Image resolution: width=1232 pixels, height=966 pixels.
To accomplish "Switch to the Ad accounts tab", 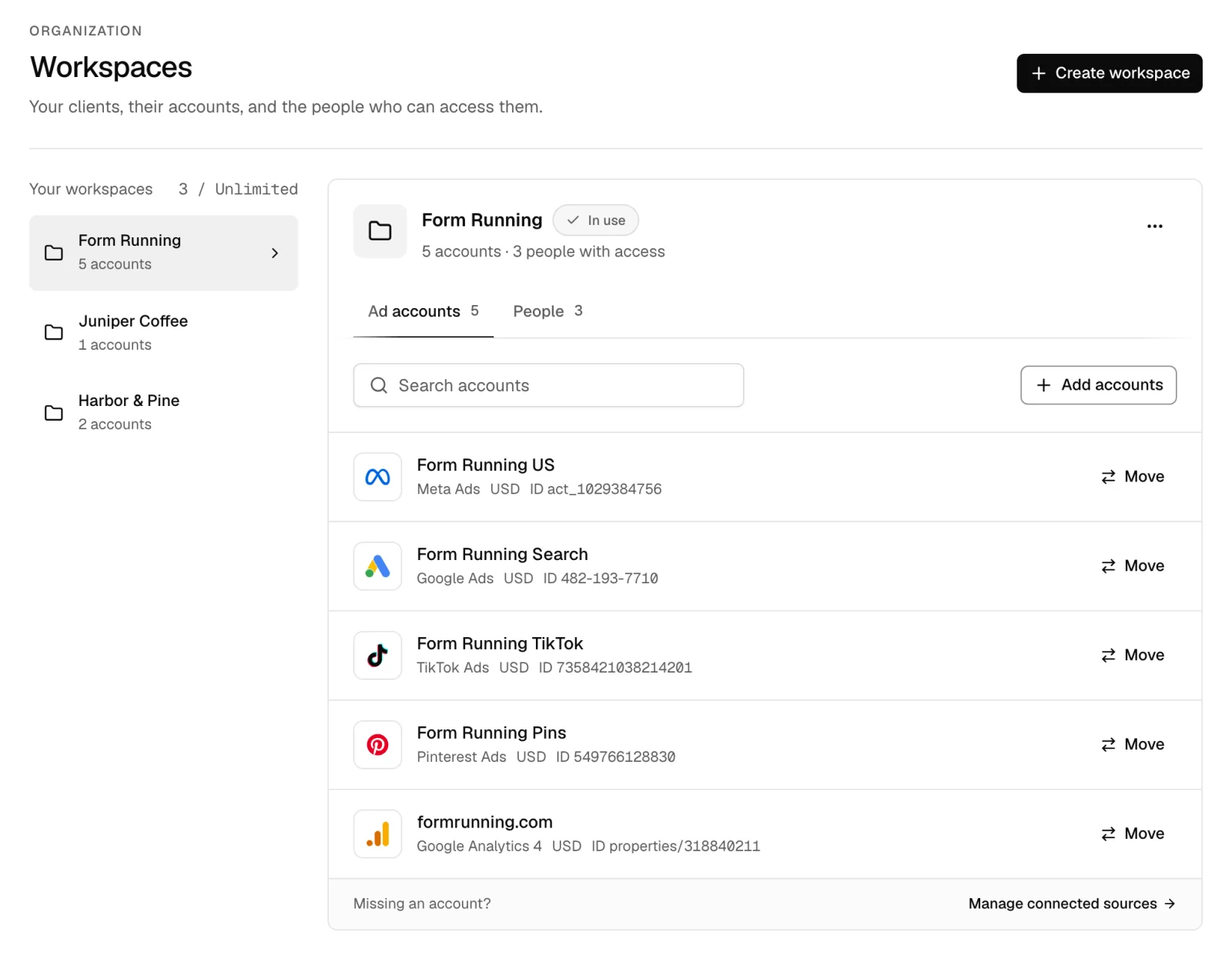I will [423, 311].
